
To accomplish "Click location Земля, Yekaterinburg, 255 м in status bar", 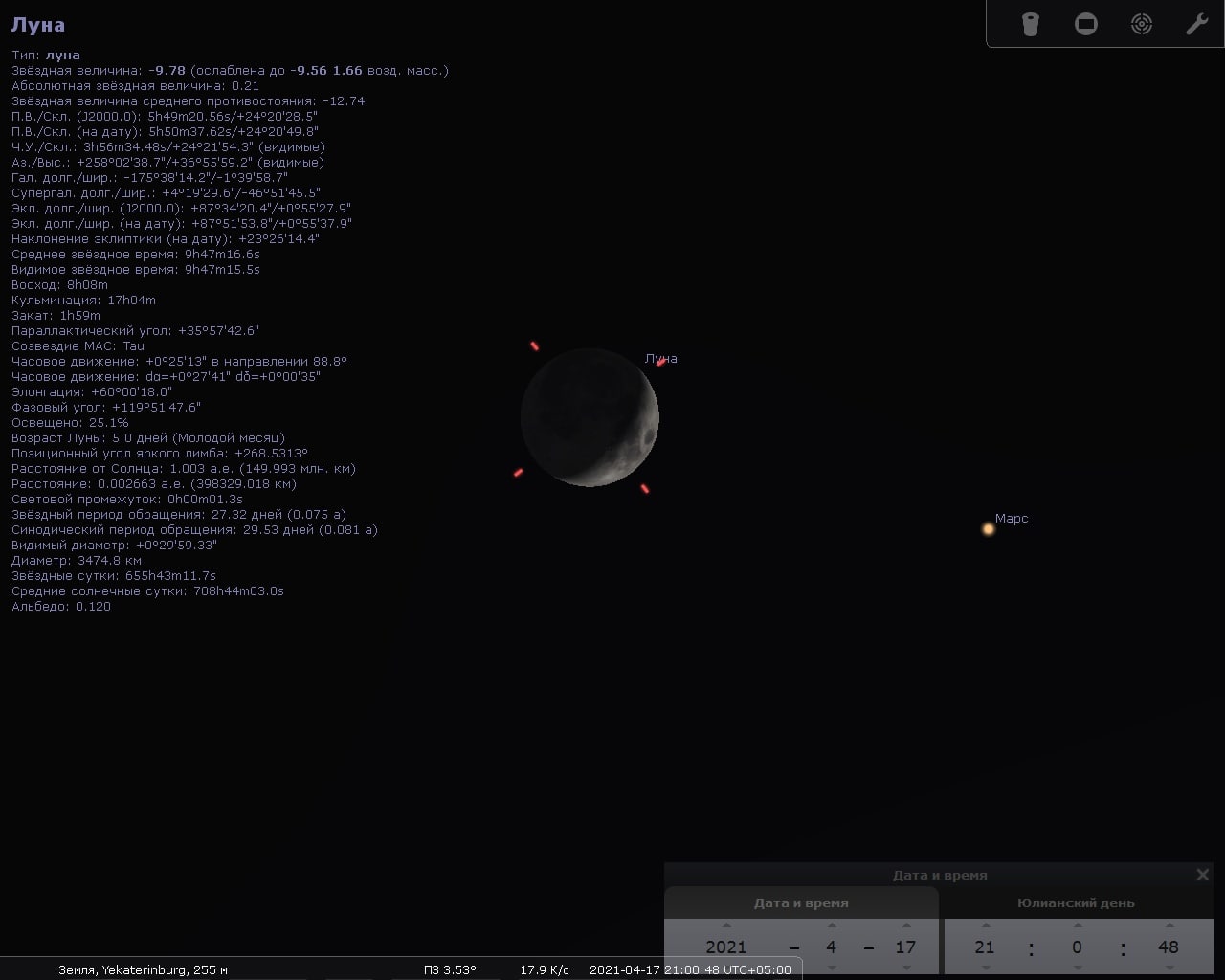I will point(143,969).
